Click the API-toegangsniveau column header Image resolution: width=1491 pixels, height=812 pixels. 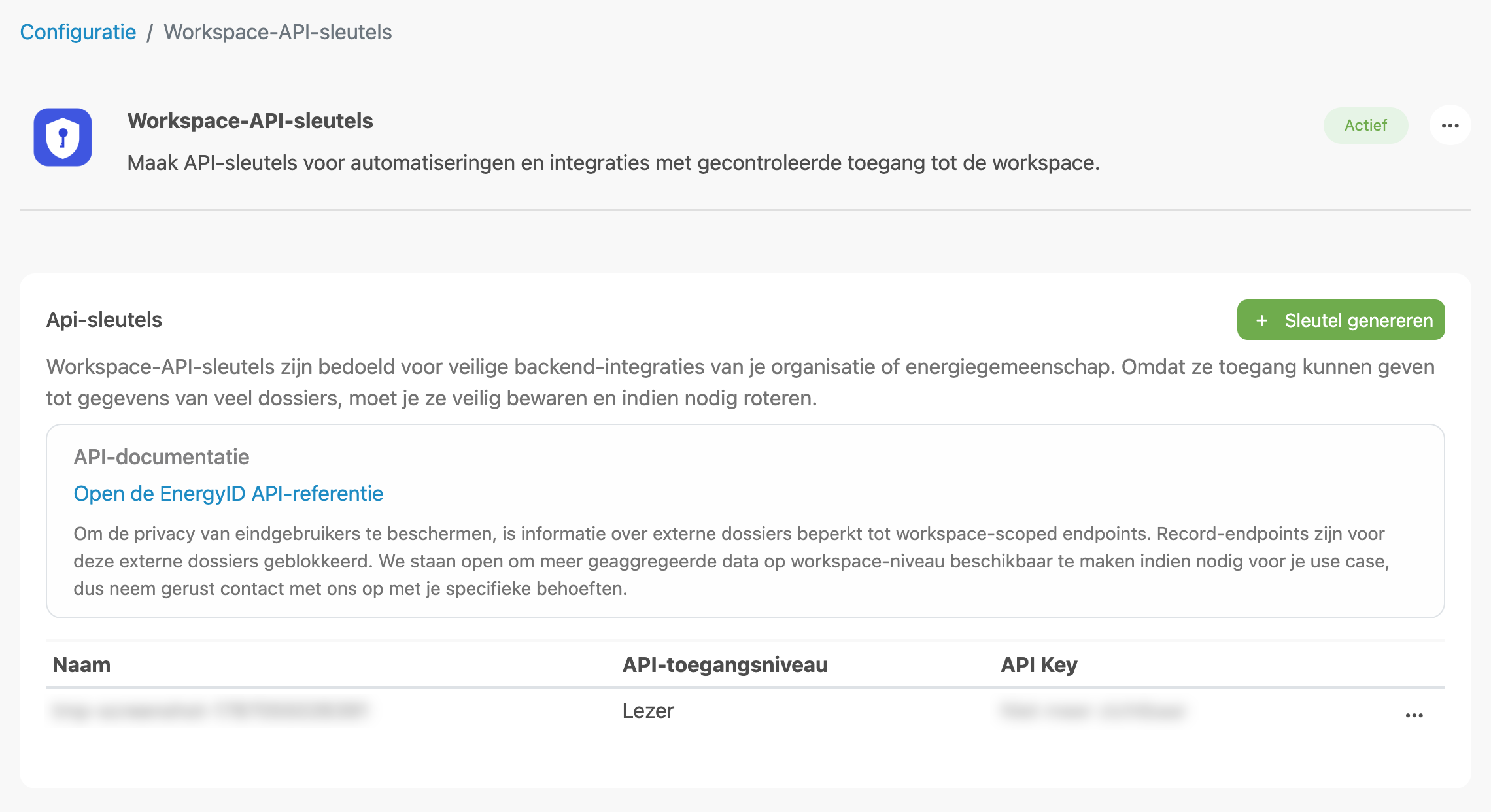pyautogui.click(x=725, y=665)
